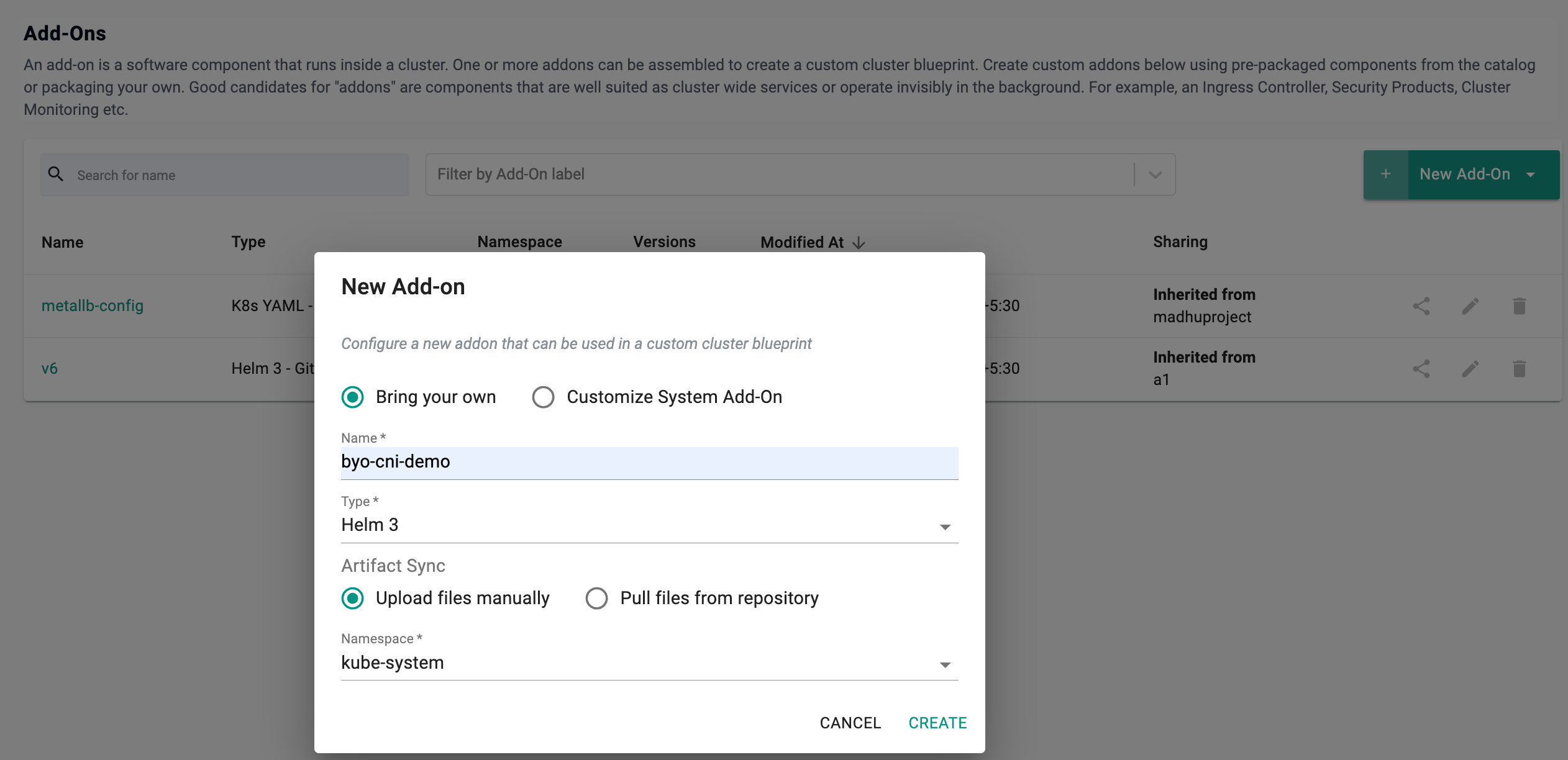Image resolution: width=1568 pixels, height=760 pixels.
Task: Choose Pull files from repository
Action: point(596,599)
